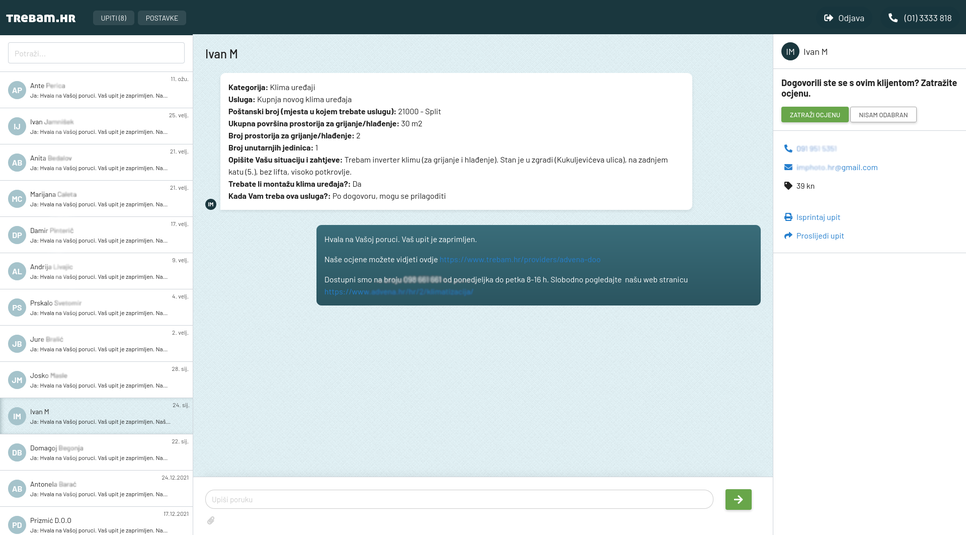Click the price tag icon showing 39 kn
The height and width of the screenshot is (535, 966).
tap(788, 186)
